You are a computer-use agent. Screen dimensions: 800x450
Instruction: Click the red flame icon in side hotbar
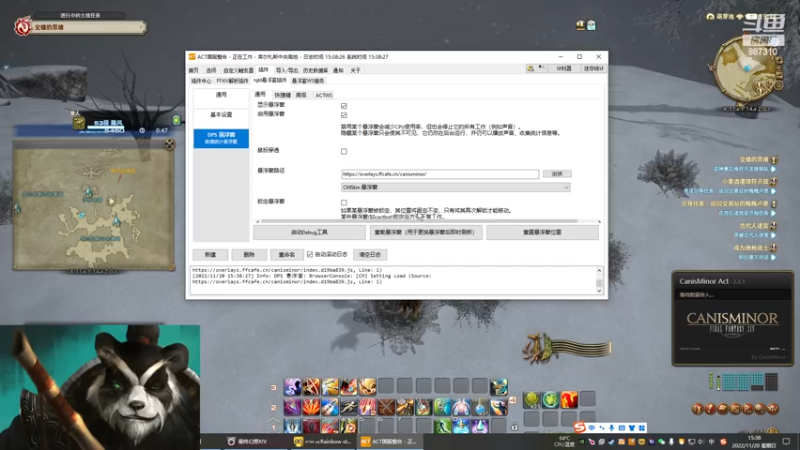click(x=569, y=399)
